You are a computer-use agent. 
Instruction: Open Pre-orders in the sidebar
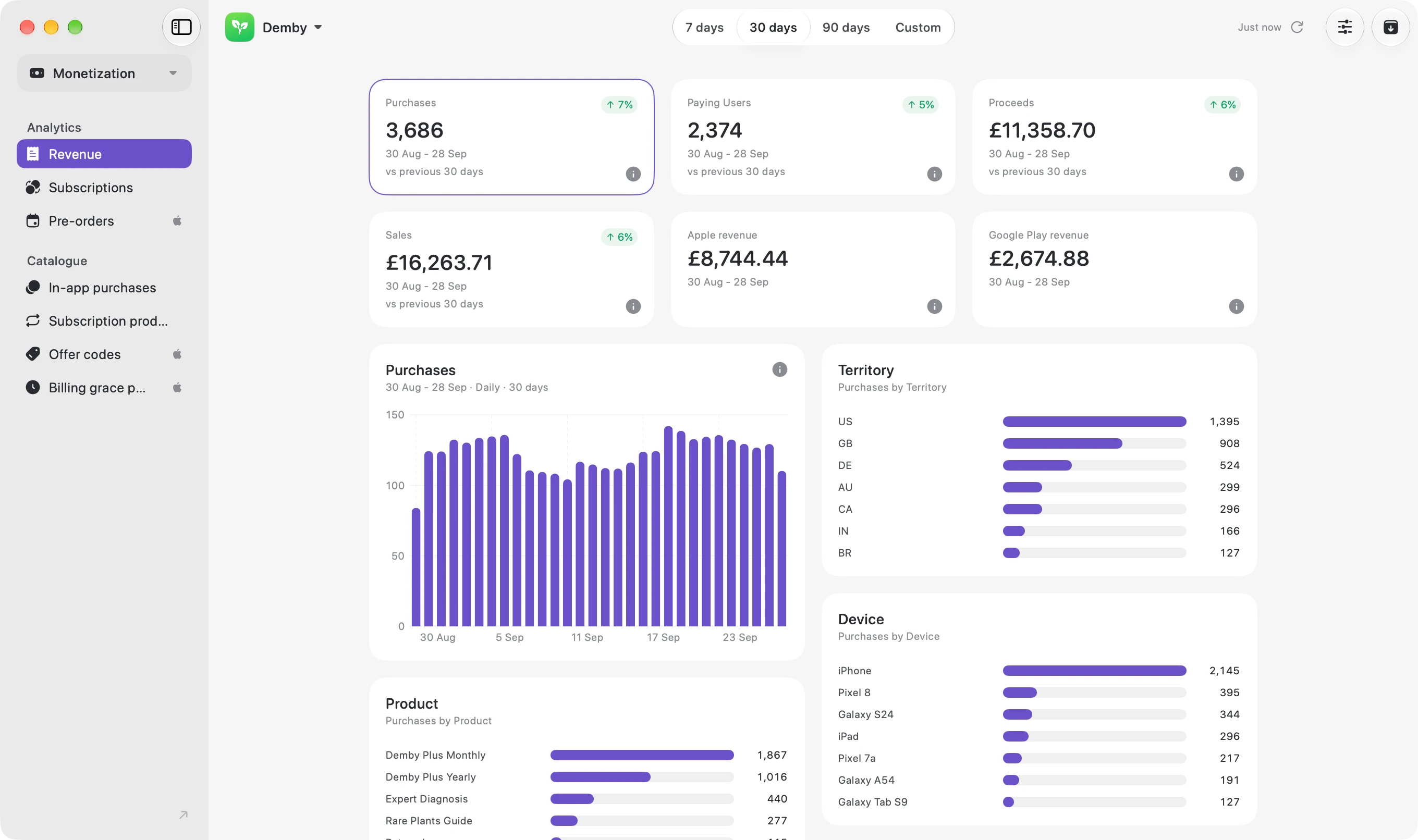pos(104,221)
